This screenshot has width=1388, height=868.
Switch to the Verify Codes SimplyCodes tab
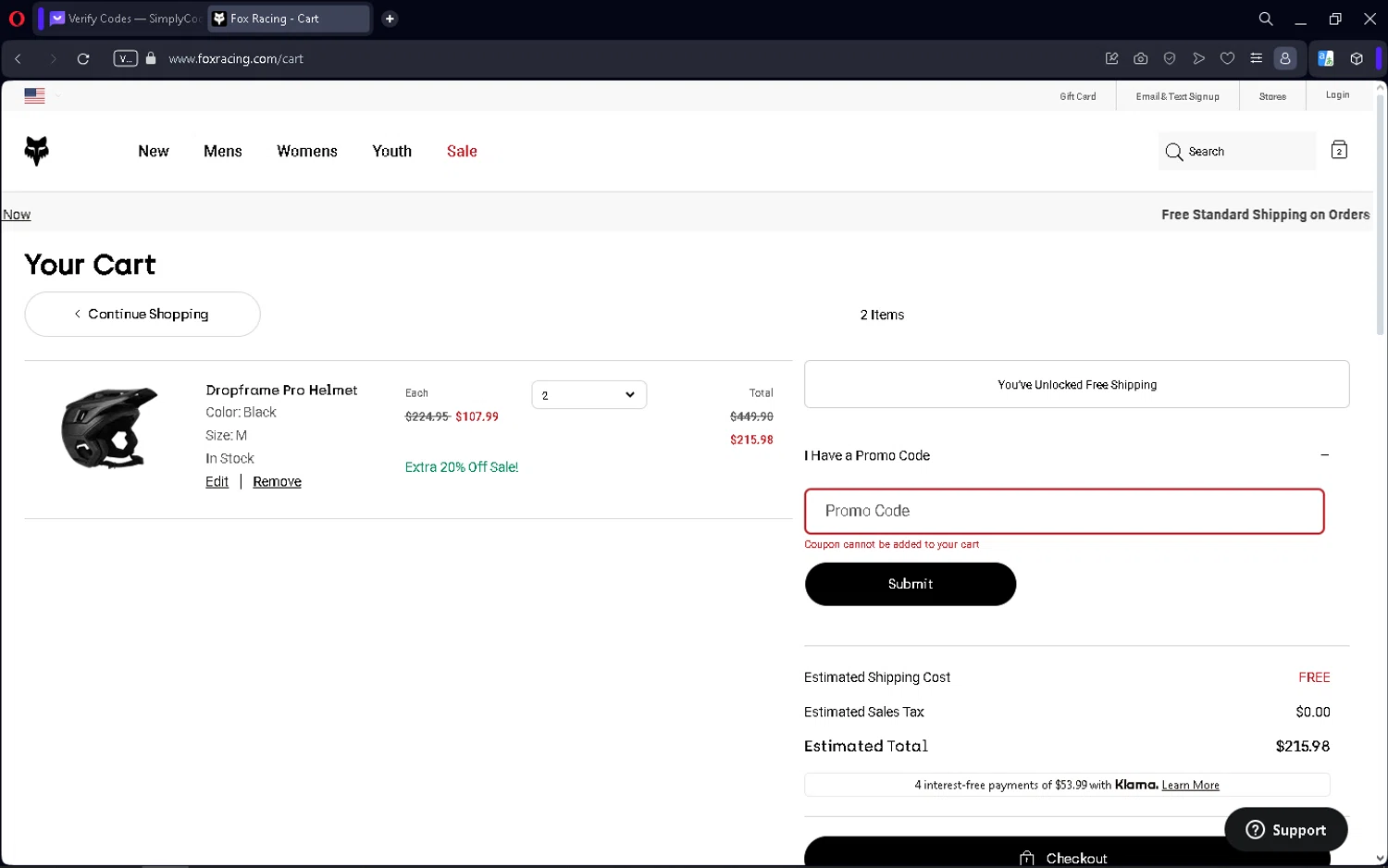pos(125,19)
